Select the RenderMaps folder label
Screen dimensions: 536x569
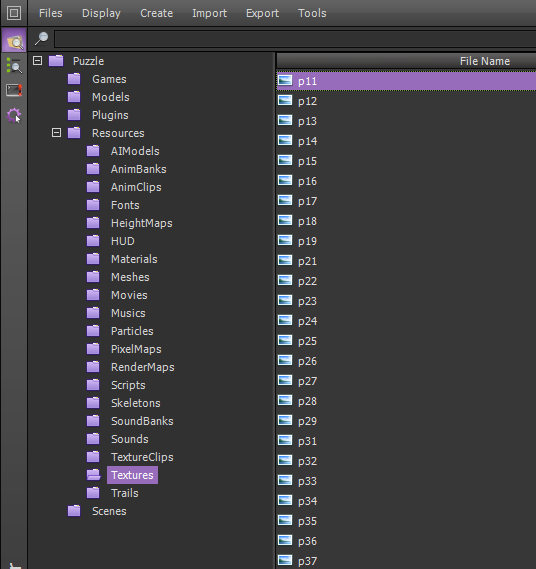click(143, 367)
